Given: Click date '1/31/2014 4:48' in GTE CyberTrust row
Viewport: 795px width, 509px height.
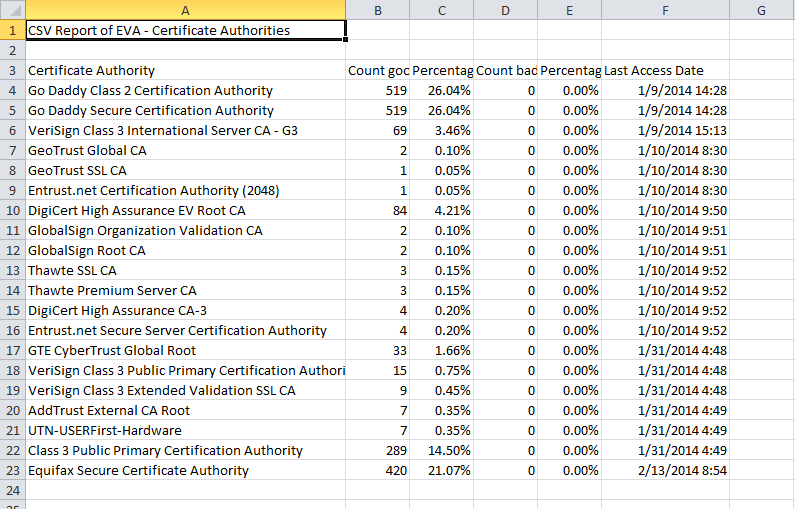Looking at the screenshot, I should pos(665,350).
